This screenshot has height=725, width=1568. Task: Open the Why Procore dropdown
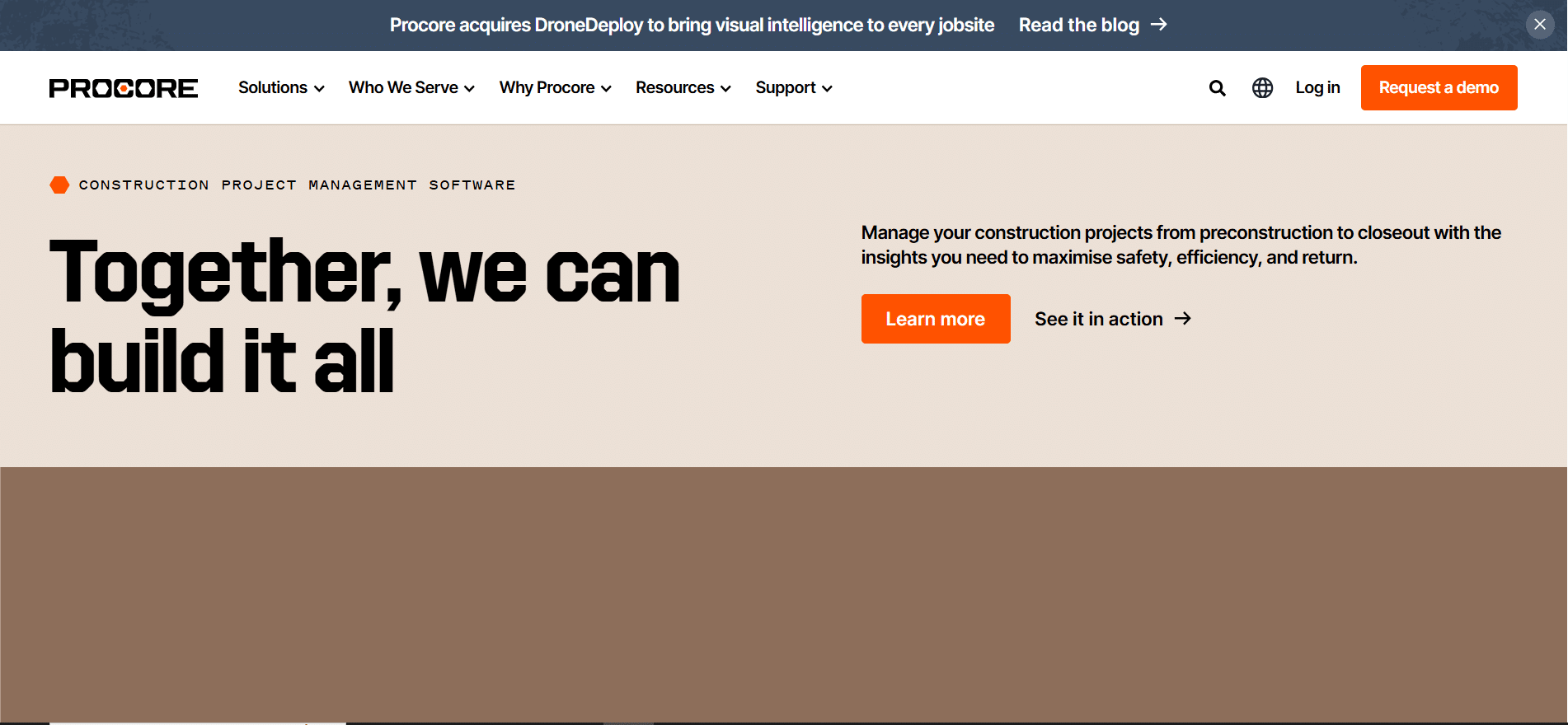click(555, 87)
